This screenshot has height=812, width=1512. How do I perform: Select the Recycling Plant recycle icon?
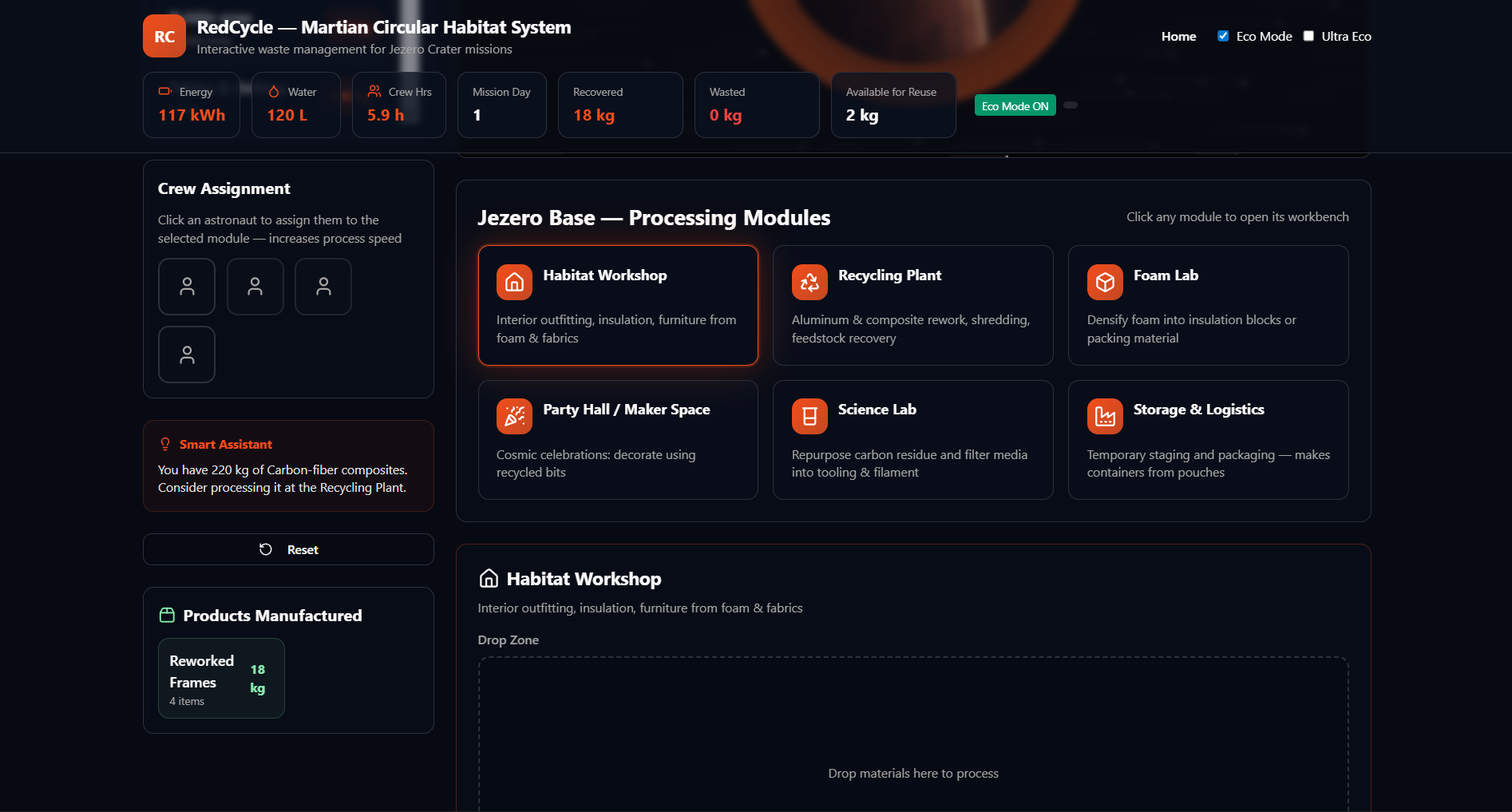click(809, 282)
